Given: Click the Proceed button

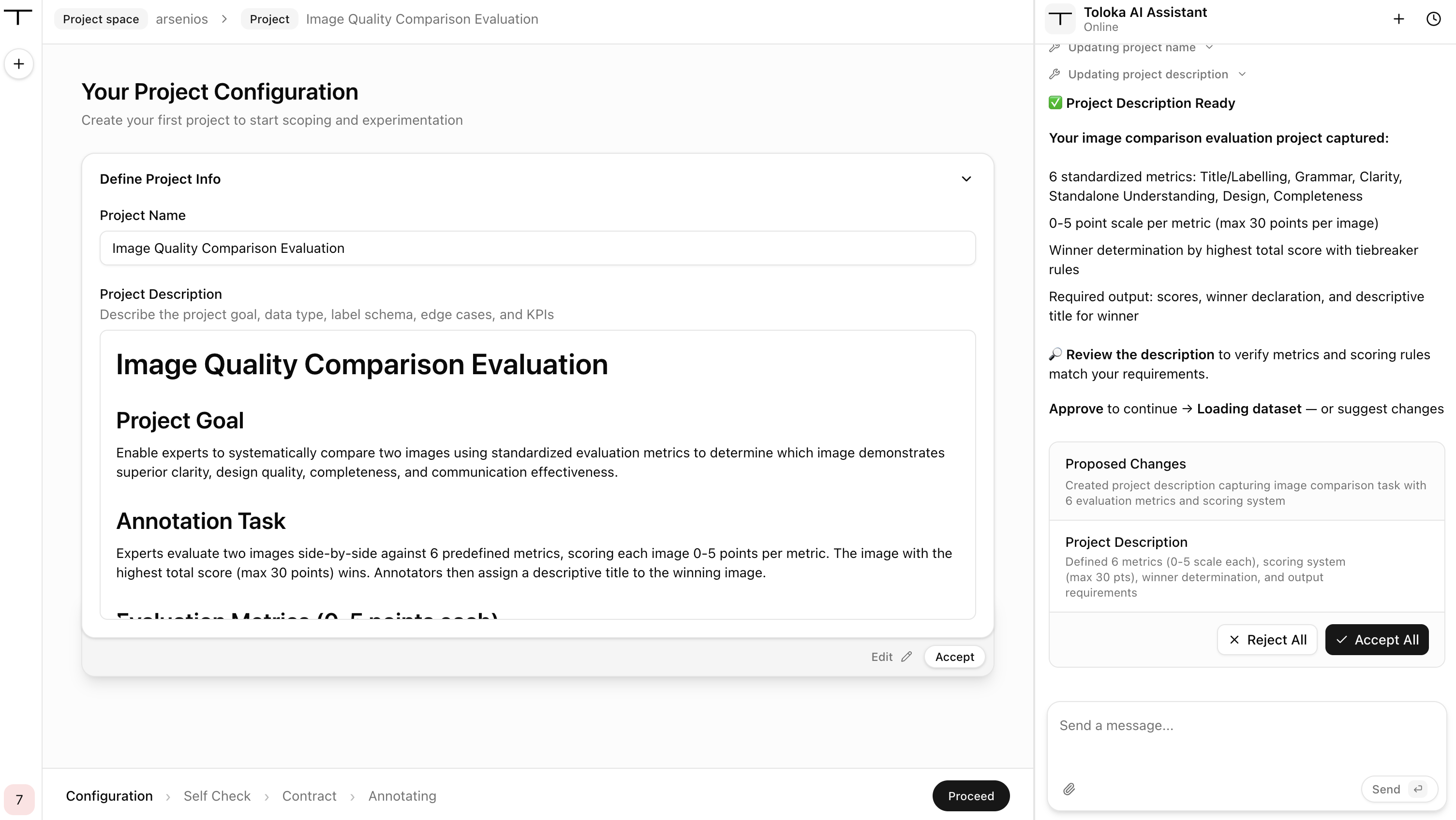Looking at the screenshot, I should click(x=970, y=796).
